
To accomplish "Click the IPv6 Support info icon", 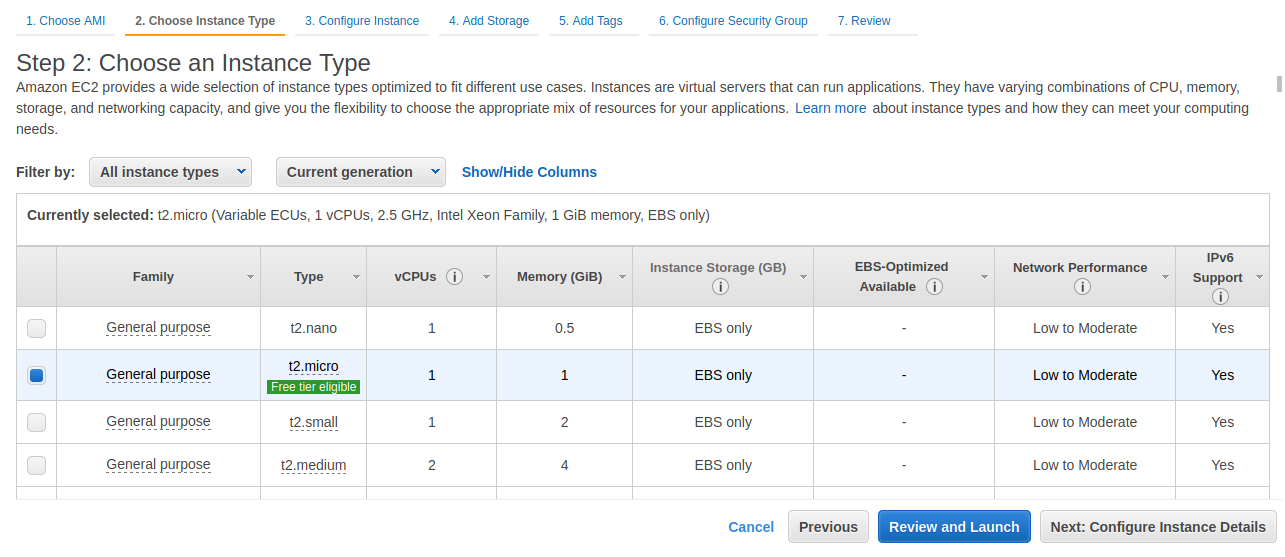I will pos(1220,297).
